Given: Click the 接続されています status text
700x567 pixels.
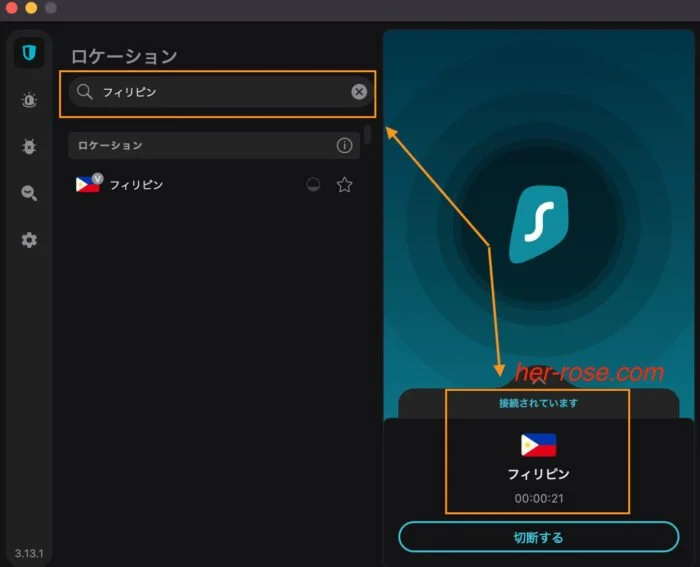Looking at the screenshot, I should 538,403.
